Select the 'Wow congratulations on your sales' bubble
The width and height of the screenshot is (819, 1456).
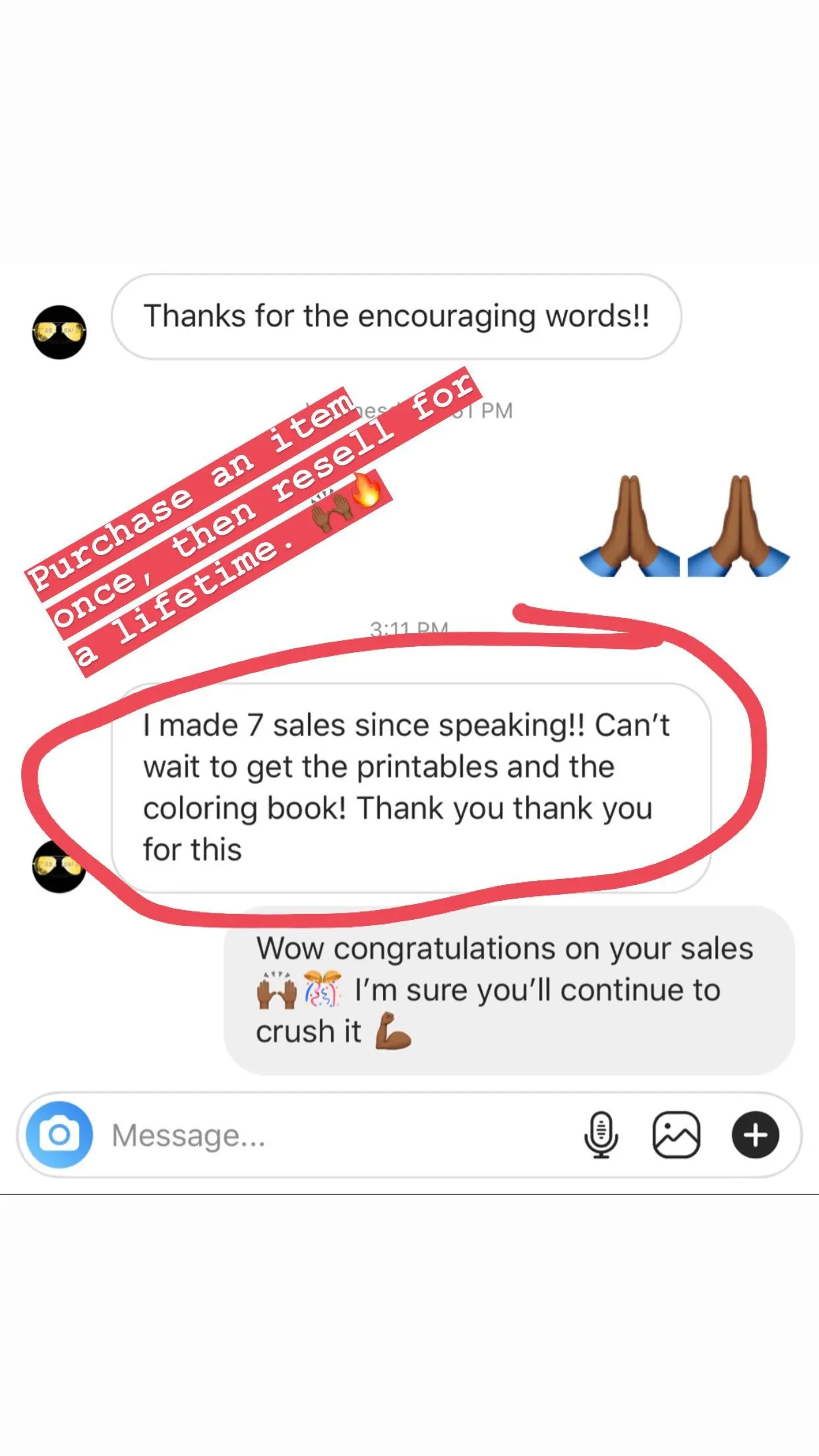509,990
